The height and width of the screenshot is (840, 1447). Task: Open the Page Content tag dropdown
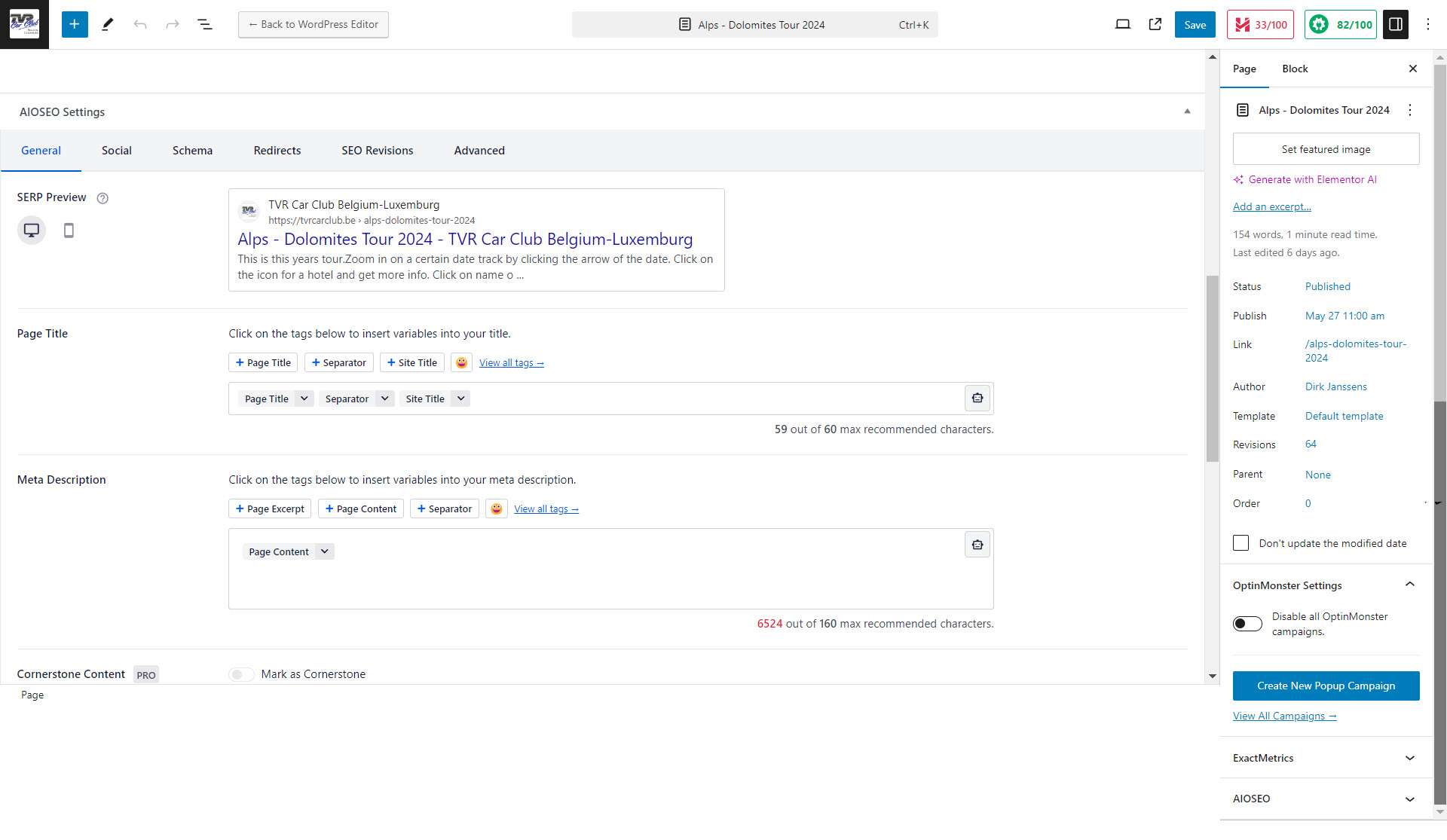tap(325, 551)
